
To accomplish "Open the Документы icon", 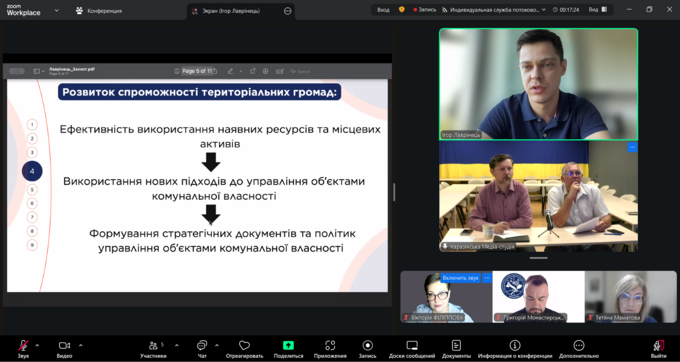I will [x=456, y=346].
